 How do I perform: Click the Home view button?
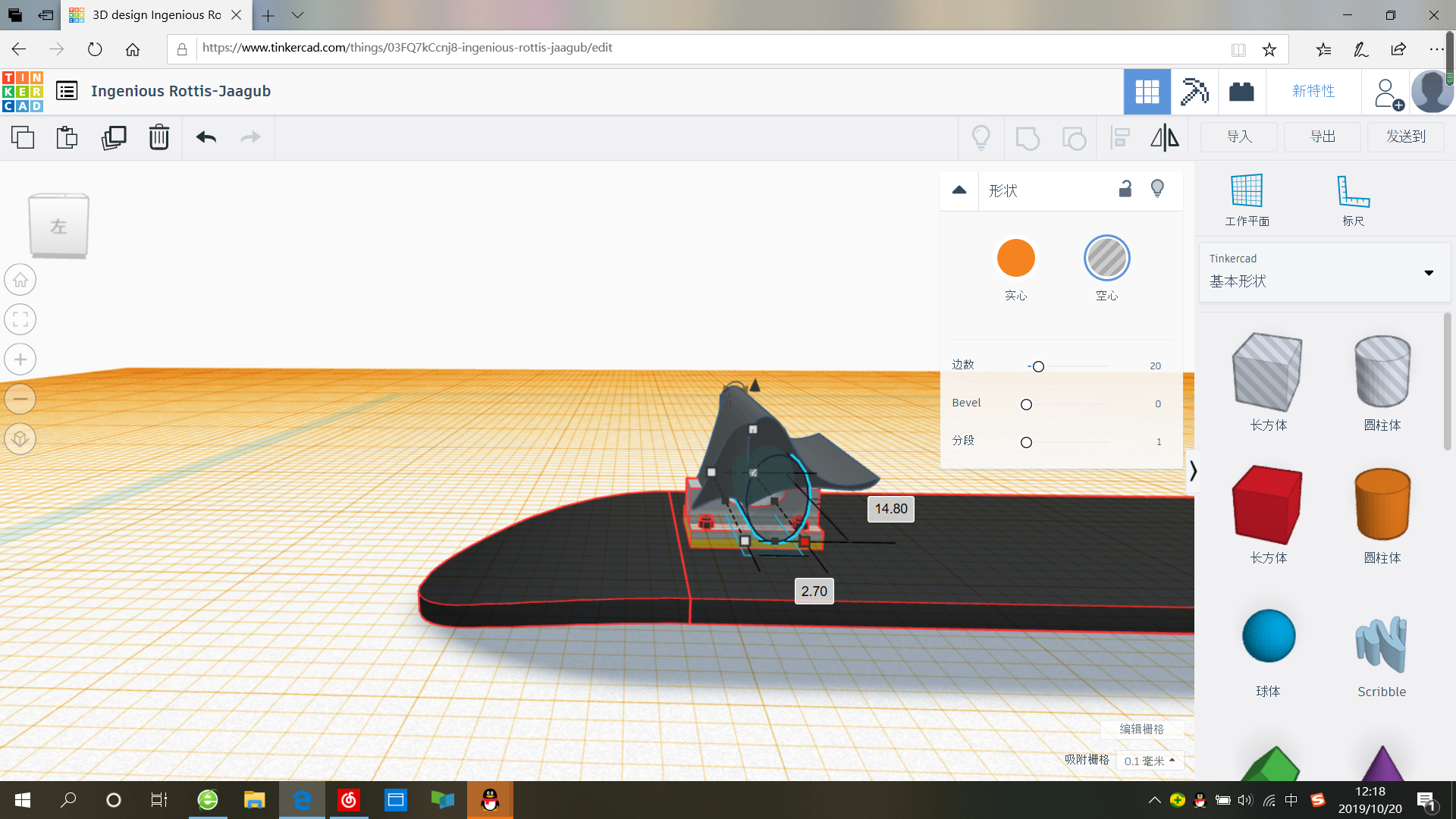(20, 280)
